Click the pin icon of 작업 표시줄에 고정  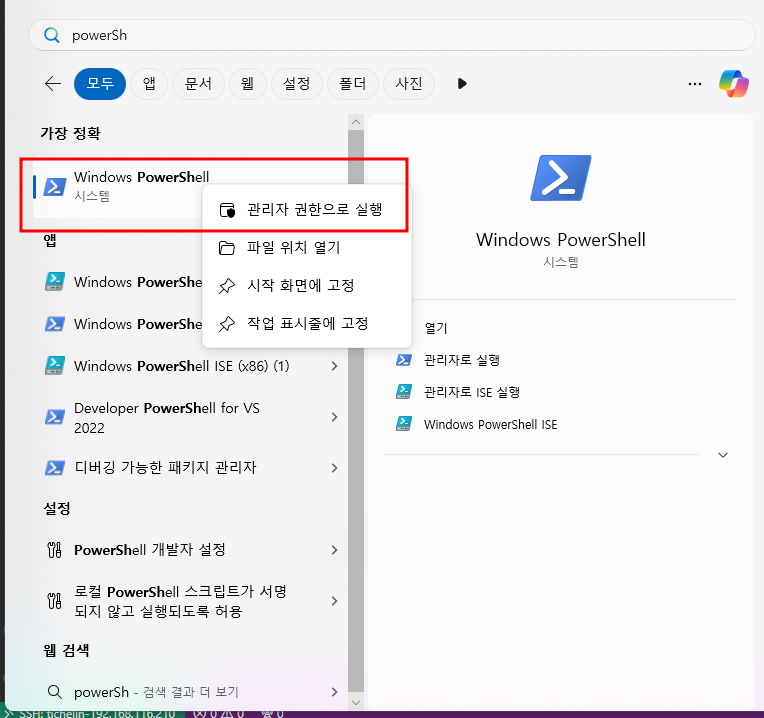click(x=227, y=324)
